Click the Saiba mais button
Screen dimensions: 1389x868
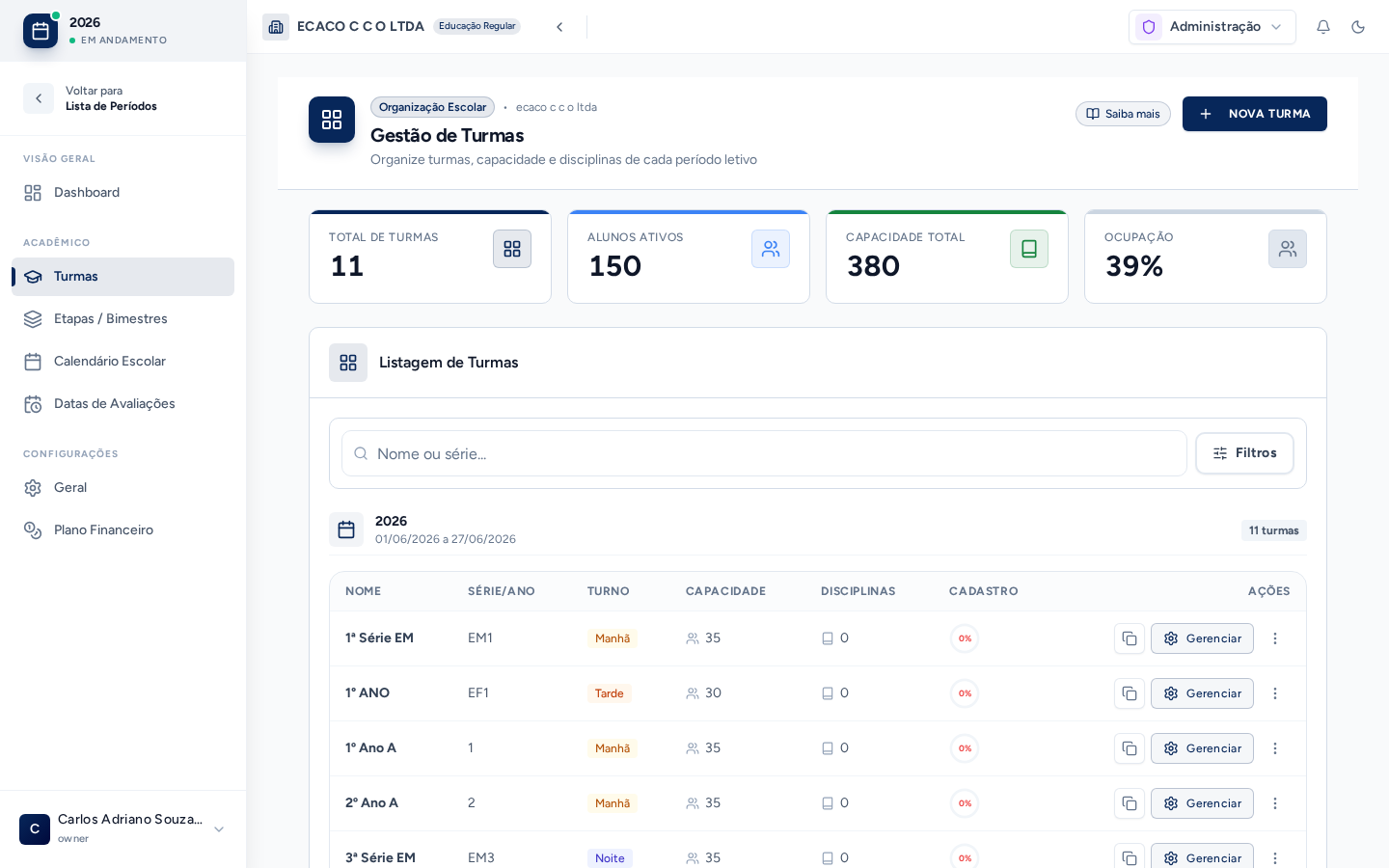point(1123,114)
